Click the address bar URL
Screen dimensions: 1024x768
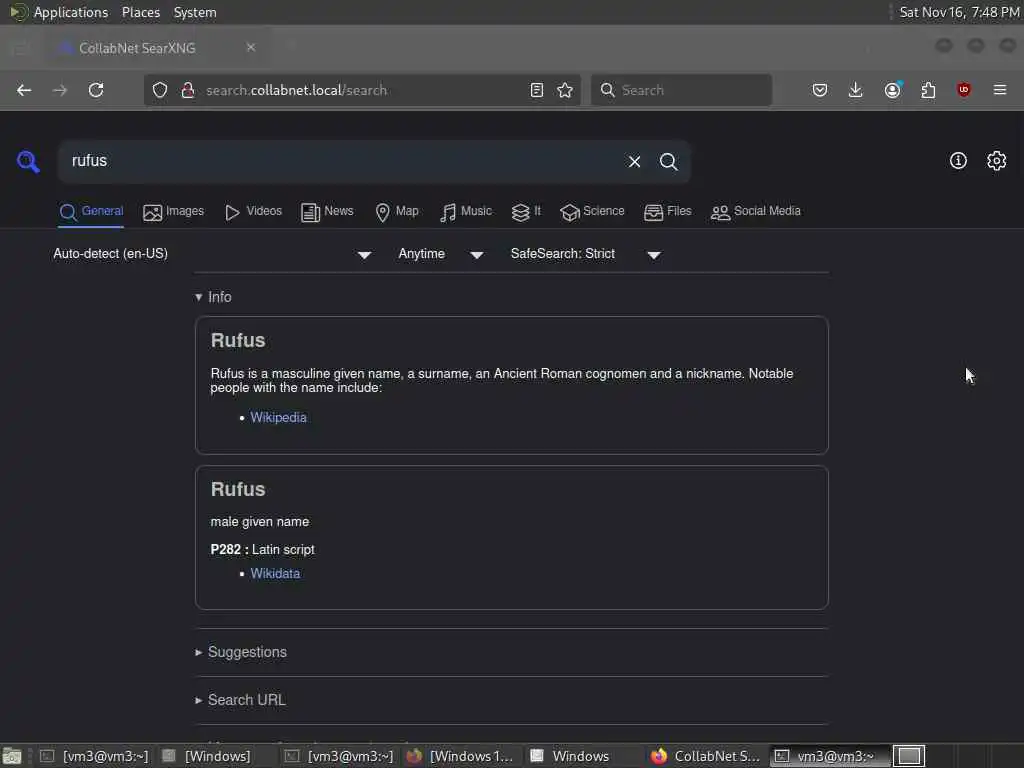[x=296, y=90]
